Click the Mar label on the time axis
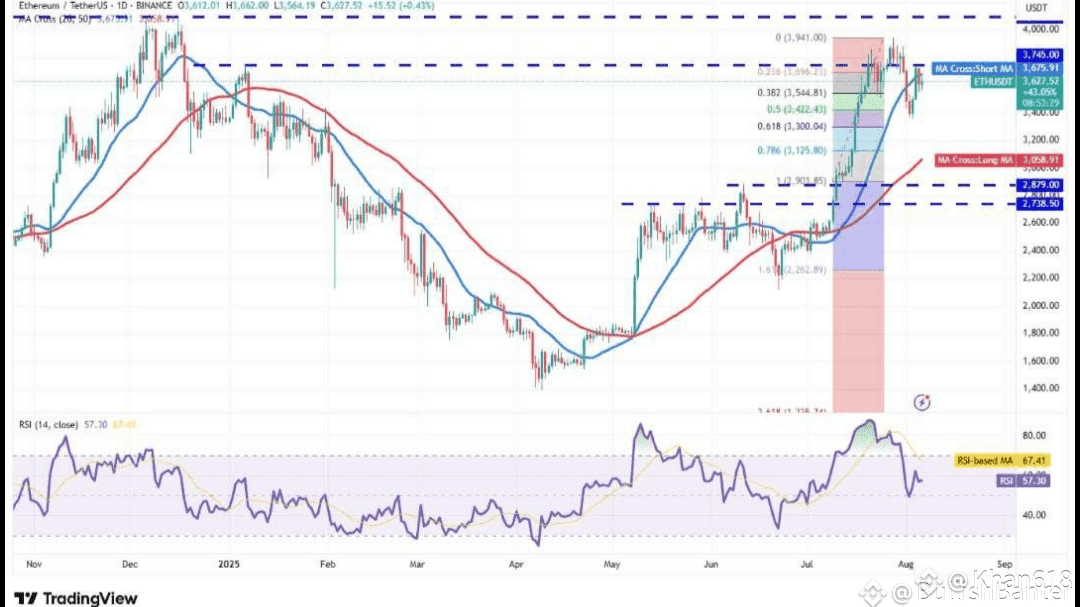 click(417, 564)
